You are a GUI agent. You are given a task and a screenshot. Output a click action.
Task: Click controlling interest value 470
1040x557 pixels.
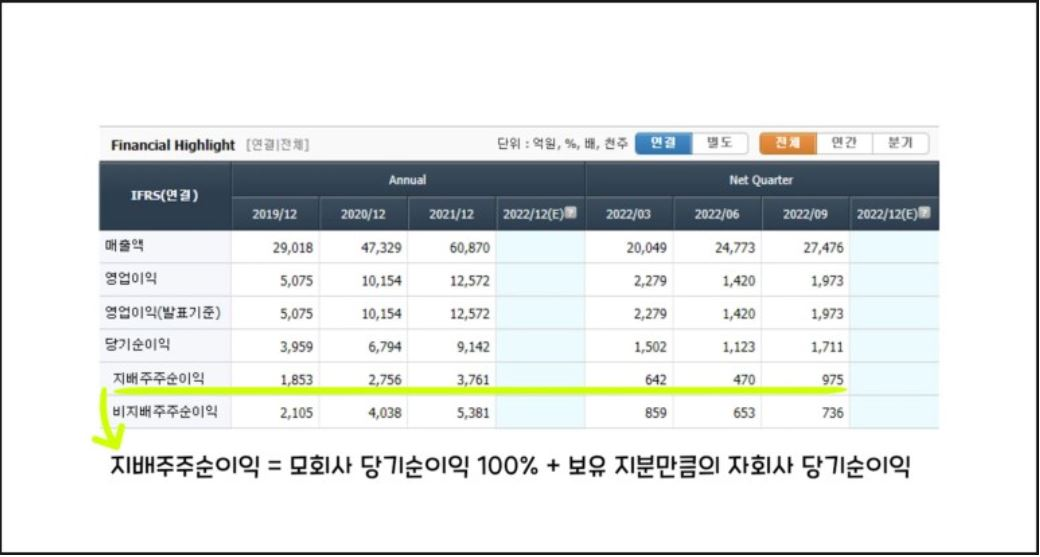click(744, 381)
